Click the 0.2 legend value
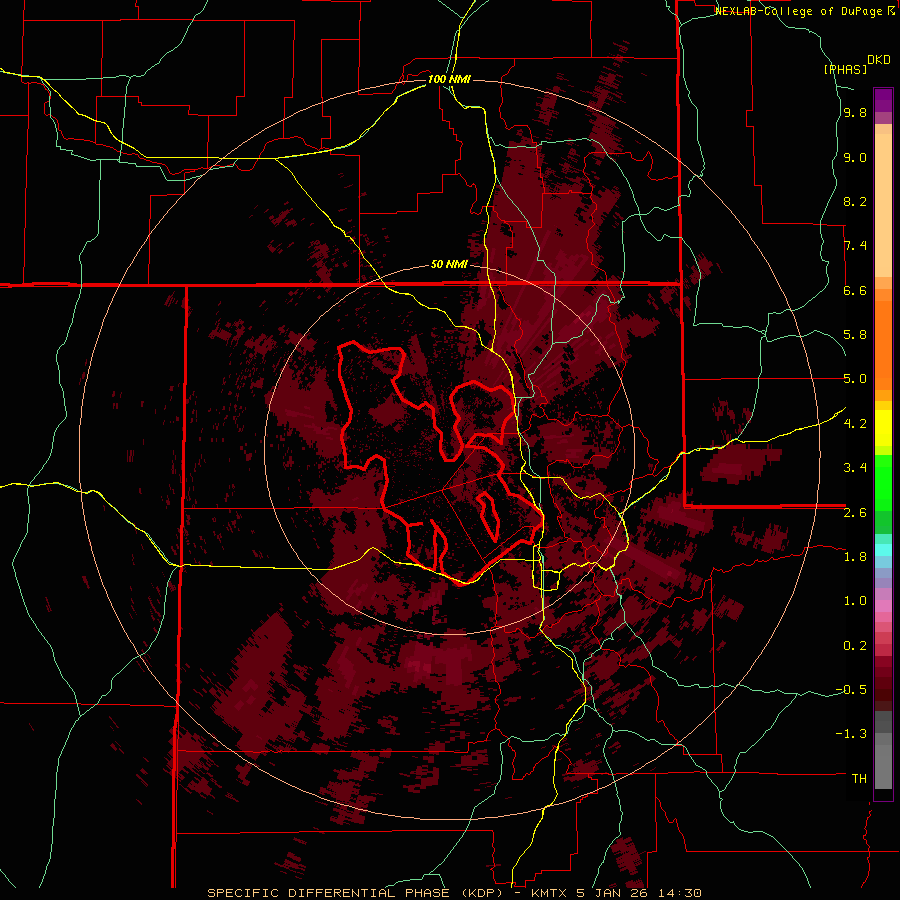Image resolution: width=900 pixels, height=900 pixels. click(855, 646)
